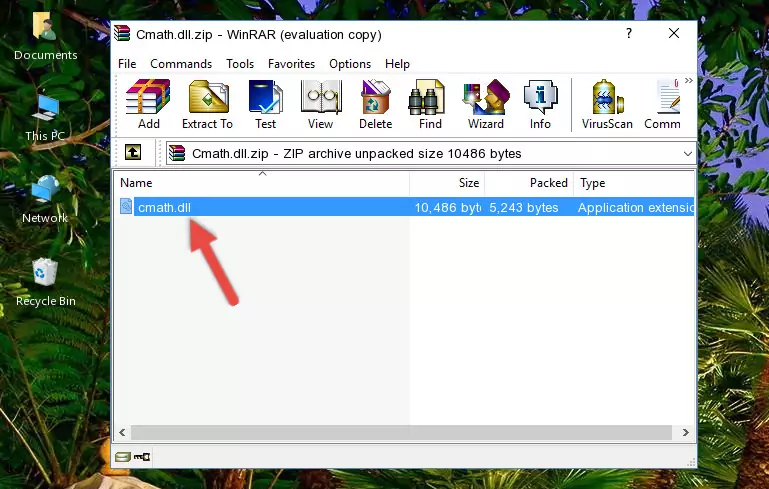Screen dimensions: 769x489
Task: Click the archive icon in the address bar
Action: pyautogui.click(x=177, y=154)
